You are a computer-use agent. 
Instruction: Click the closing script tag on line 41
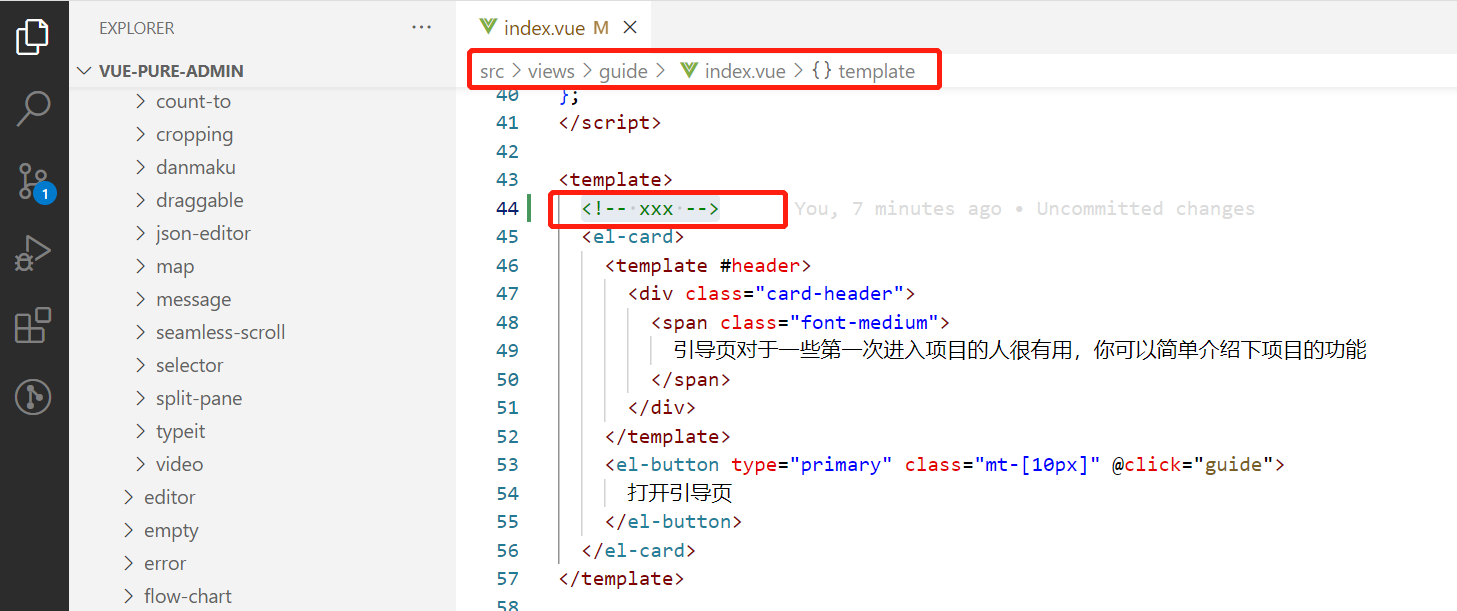pyautogui.click(x=610, y=123)
